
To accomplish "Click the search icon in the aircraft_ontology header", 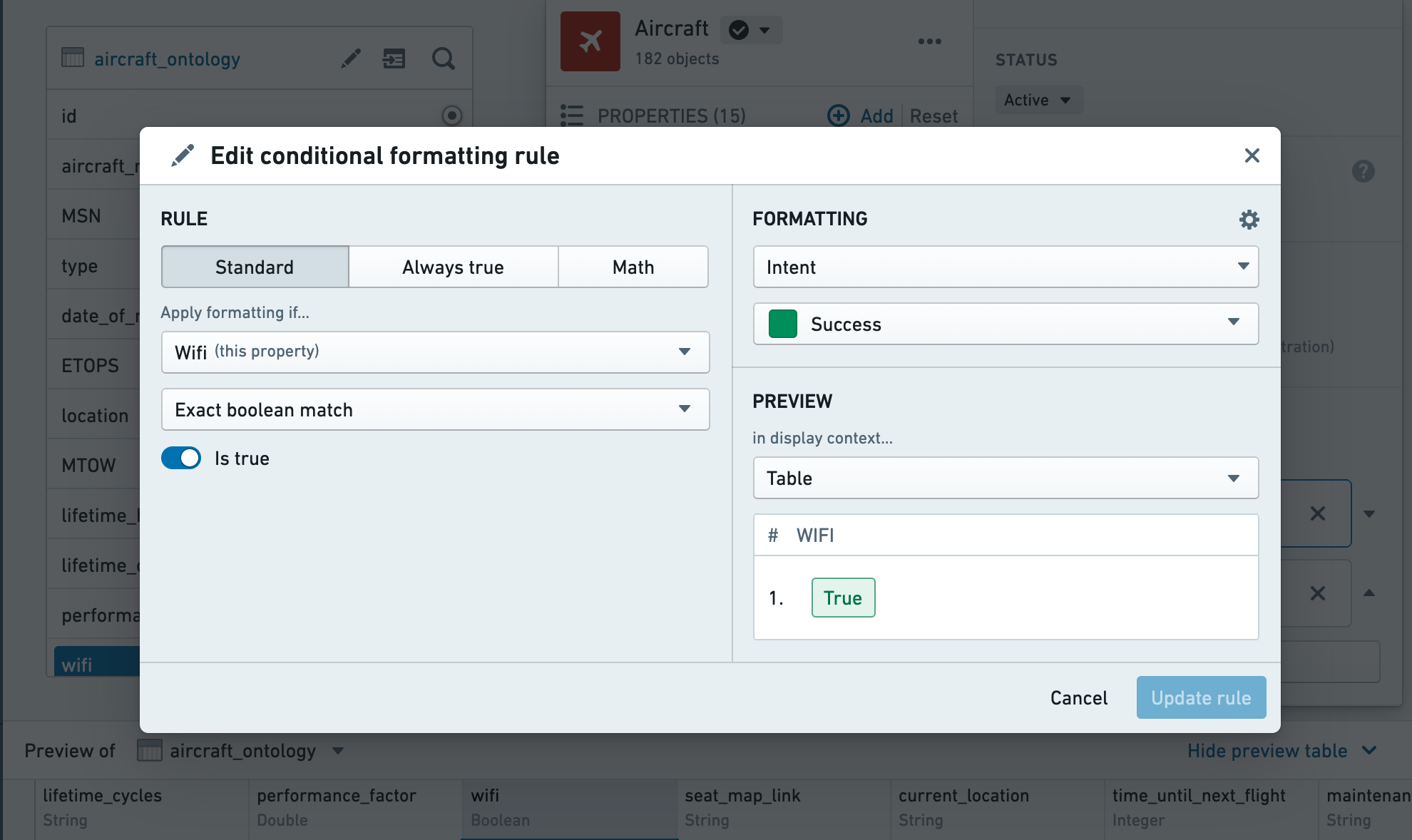I will tap(443, 58).
